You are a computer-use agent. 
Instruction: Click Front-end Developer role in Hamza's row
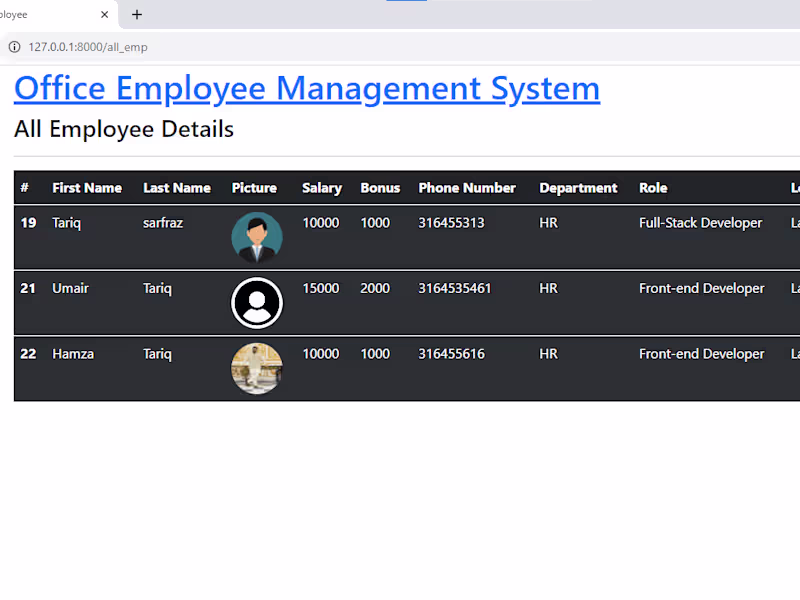pyautogui.click(x=702, y=355)
